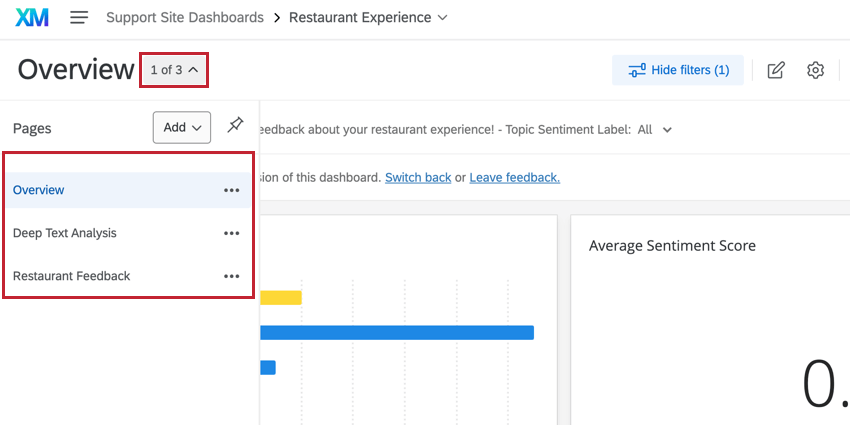
Task: Click the Leave feedback link
Action: click(x=514, y=177)
